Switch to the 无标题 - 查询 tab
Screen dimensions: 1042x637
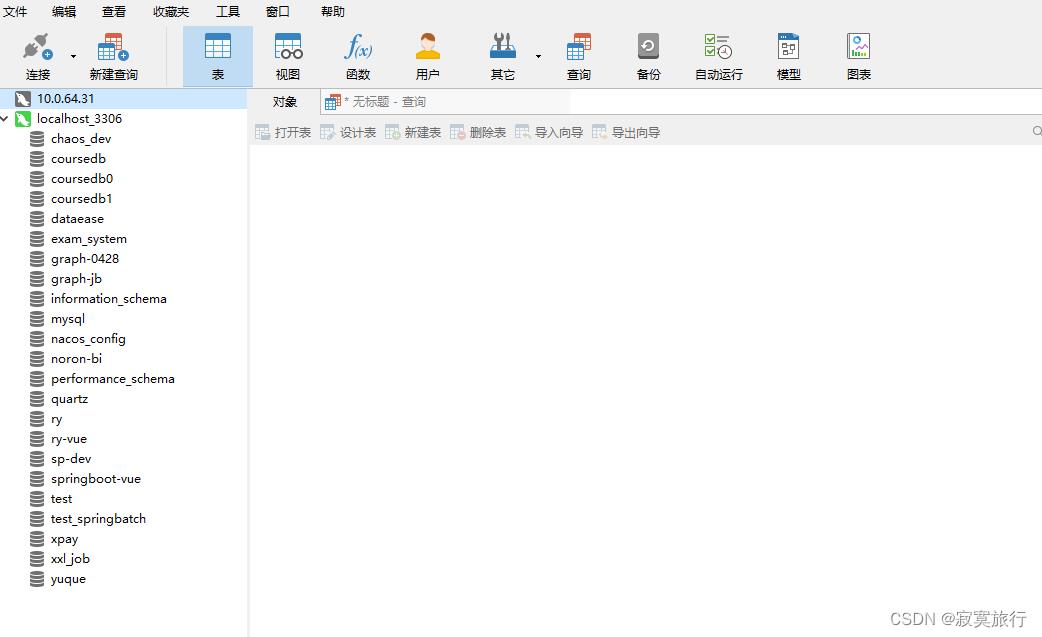pyautogui.click(x=384, y=102)
